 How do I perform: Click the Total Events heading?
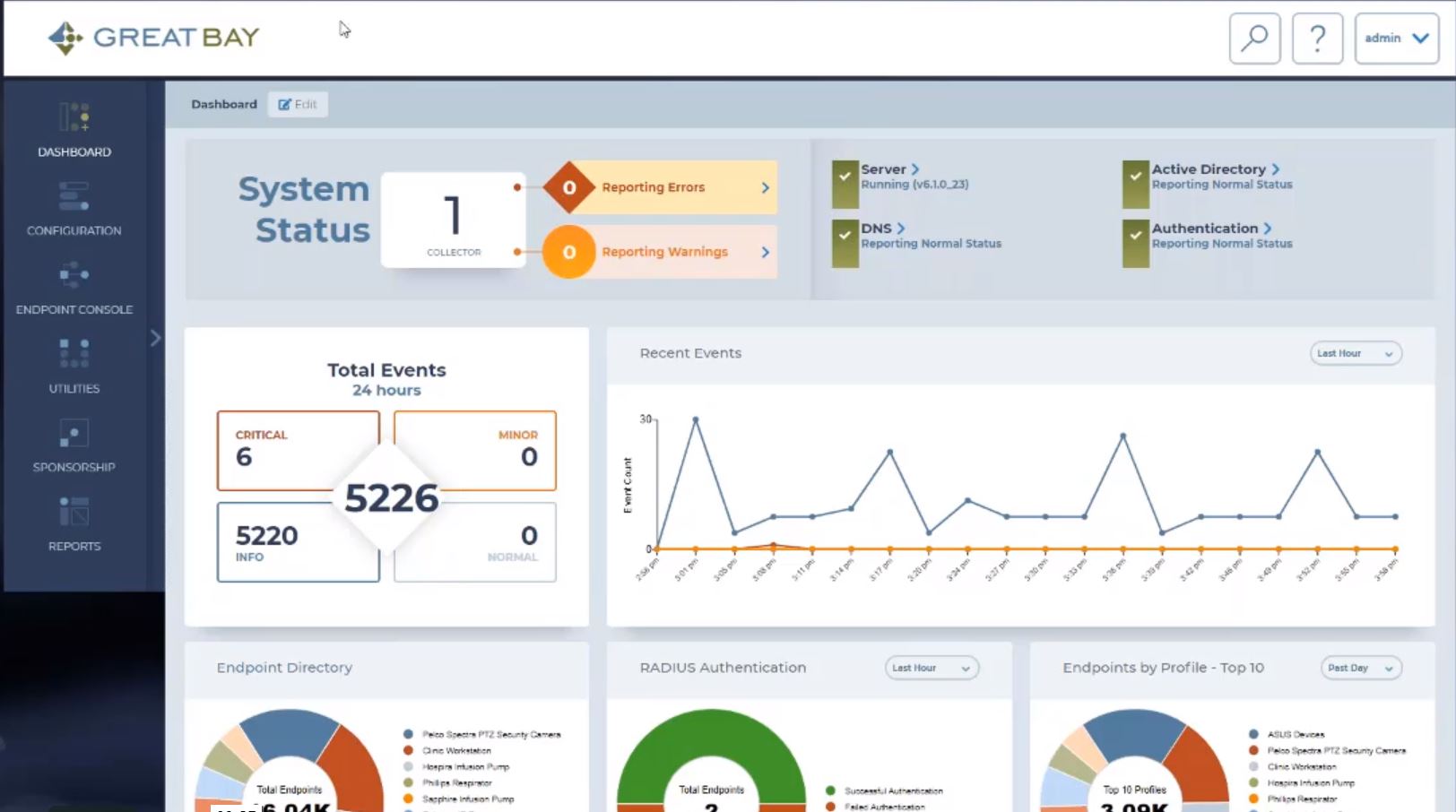pos(386,370)
